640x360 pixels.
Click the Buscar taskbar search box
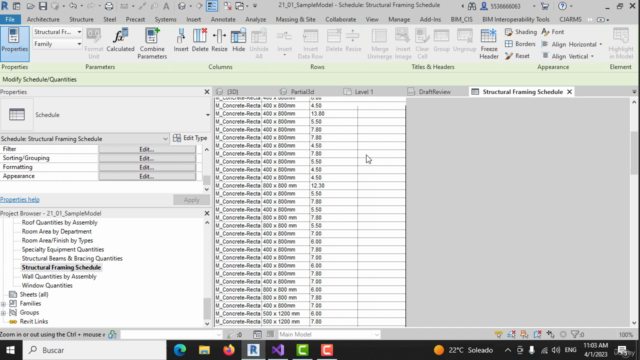click(95, 350)
